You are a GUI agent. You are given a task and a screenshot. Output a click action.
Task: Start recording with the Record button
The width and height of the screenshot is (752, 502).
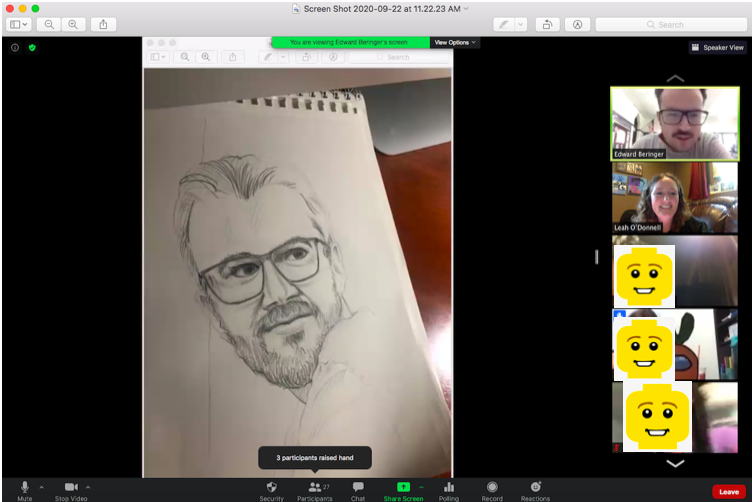[492, 491]
